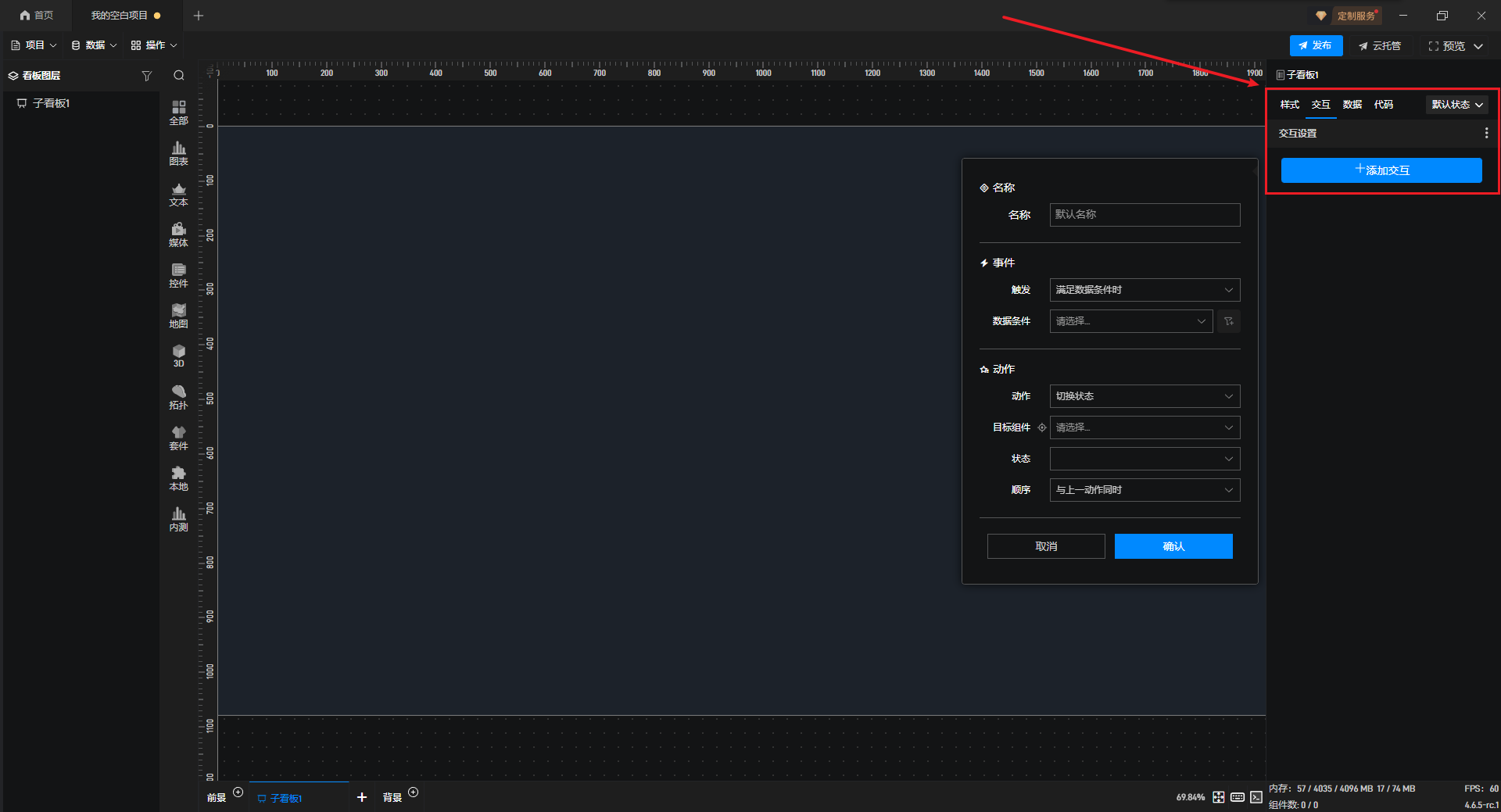This screenshot has width=1501, height=812.
Task: Open the 地图 map components category
Action: [179, 316]
